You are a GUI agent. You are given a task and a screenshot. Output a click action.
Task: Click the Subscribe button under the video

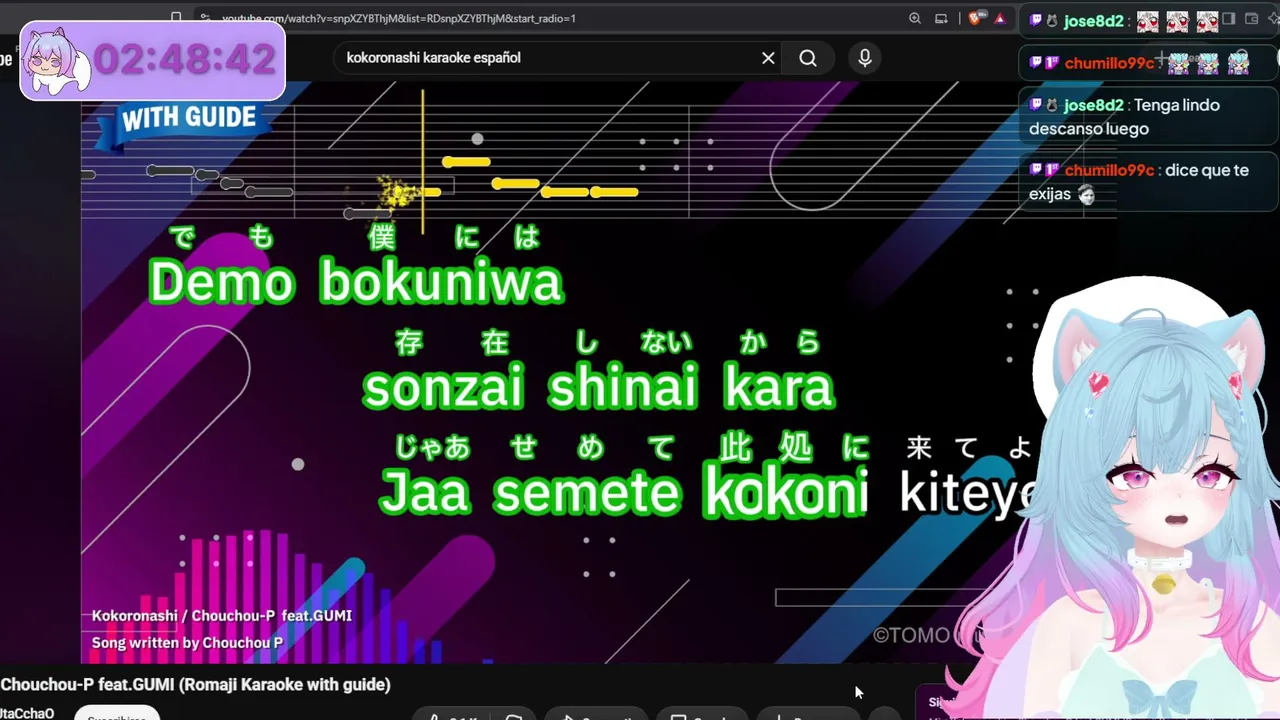[x=118, y=714]
